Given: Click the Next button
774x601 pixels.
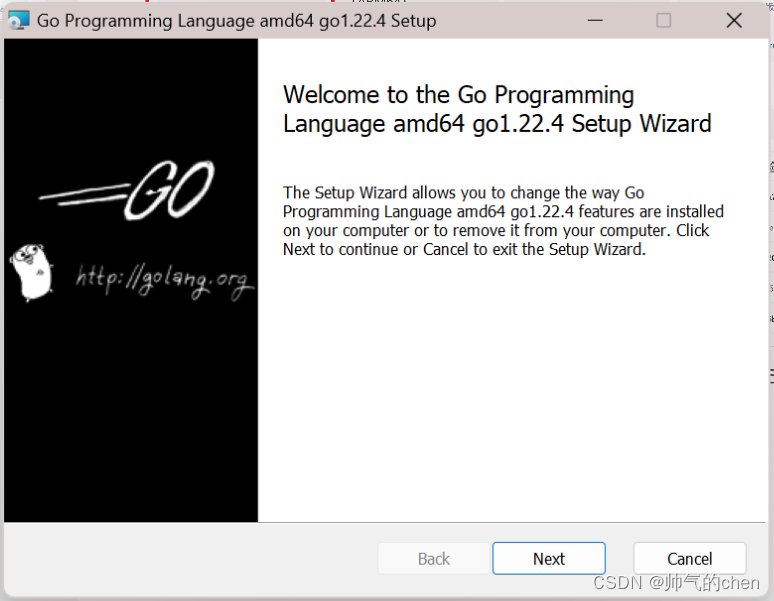Looking at the screenshot, I should [549, 559].
